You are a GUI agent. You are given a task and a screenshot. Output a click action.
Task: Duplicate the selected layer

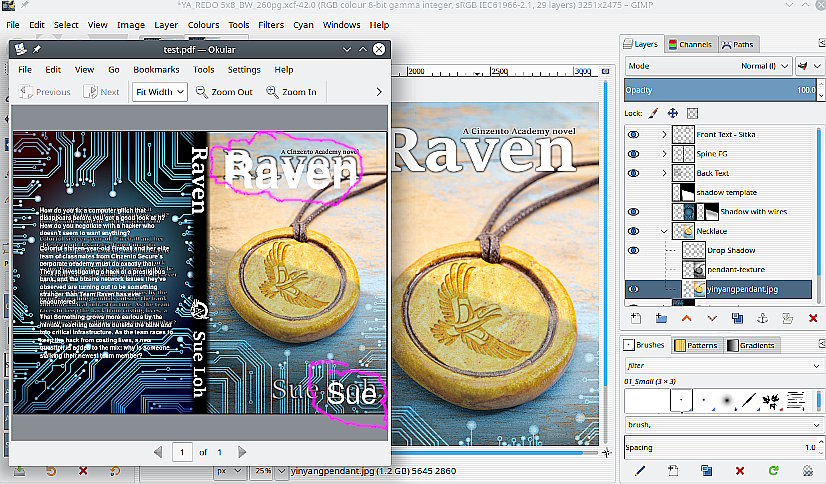point(737,318)
